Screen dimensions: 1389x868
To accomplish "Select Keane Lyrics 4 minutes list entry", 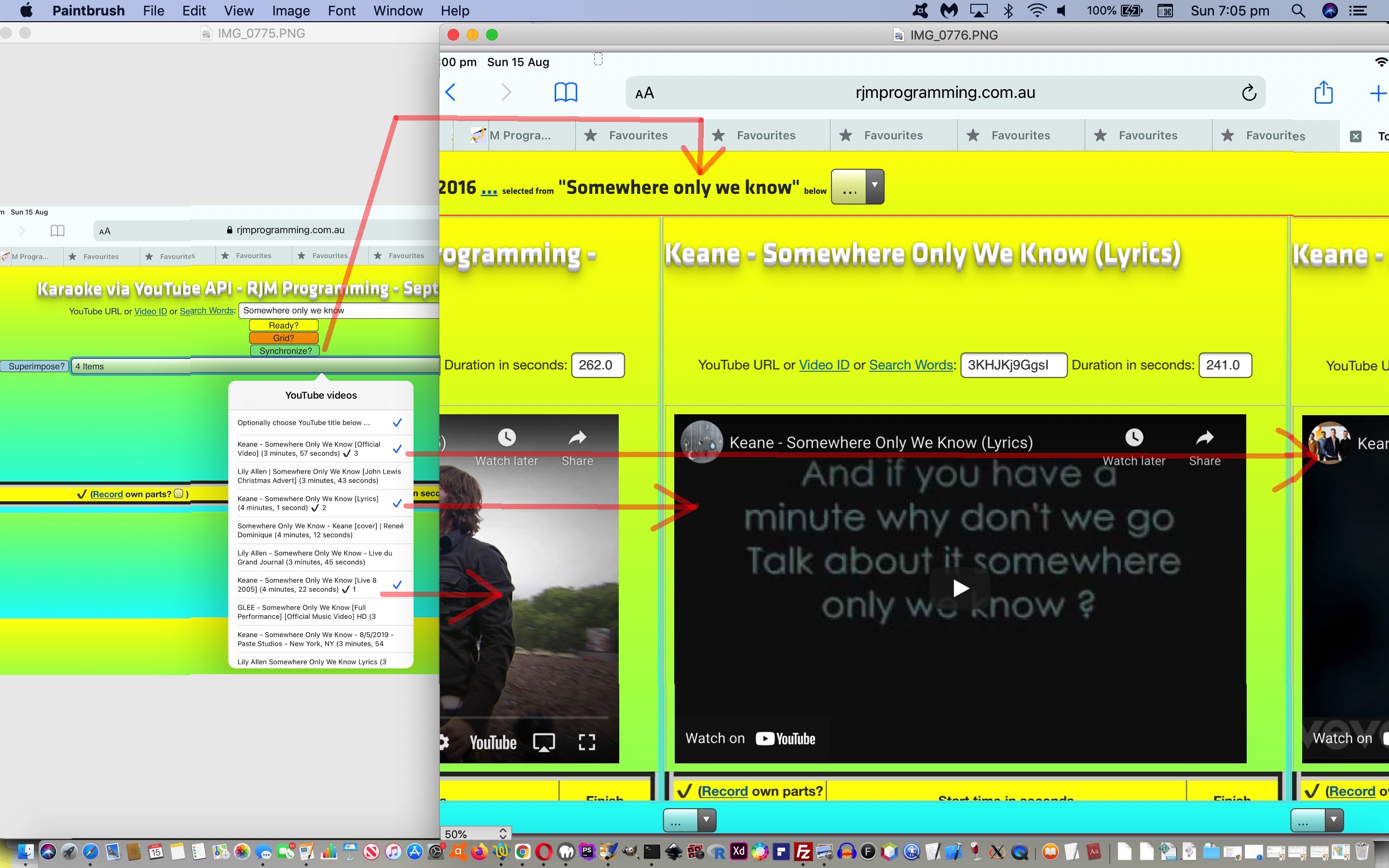I will pyautogui.click(x=321, y=503).
